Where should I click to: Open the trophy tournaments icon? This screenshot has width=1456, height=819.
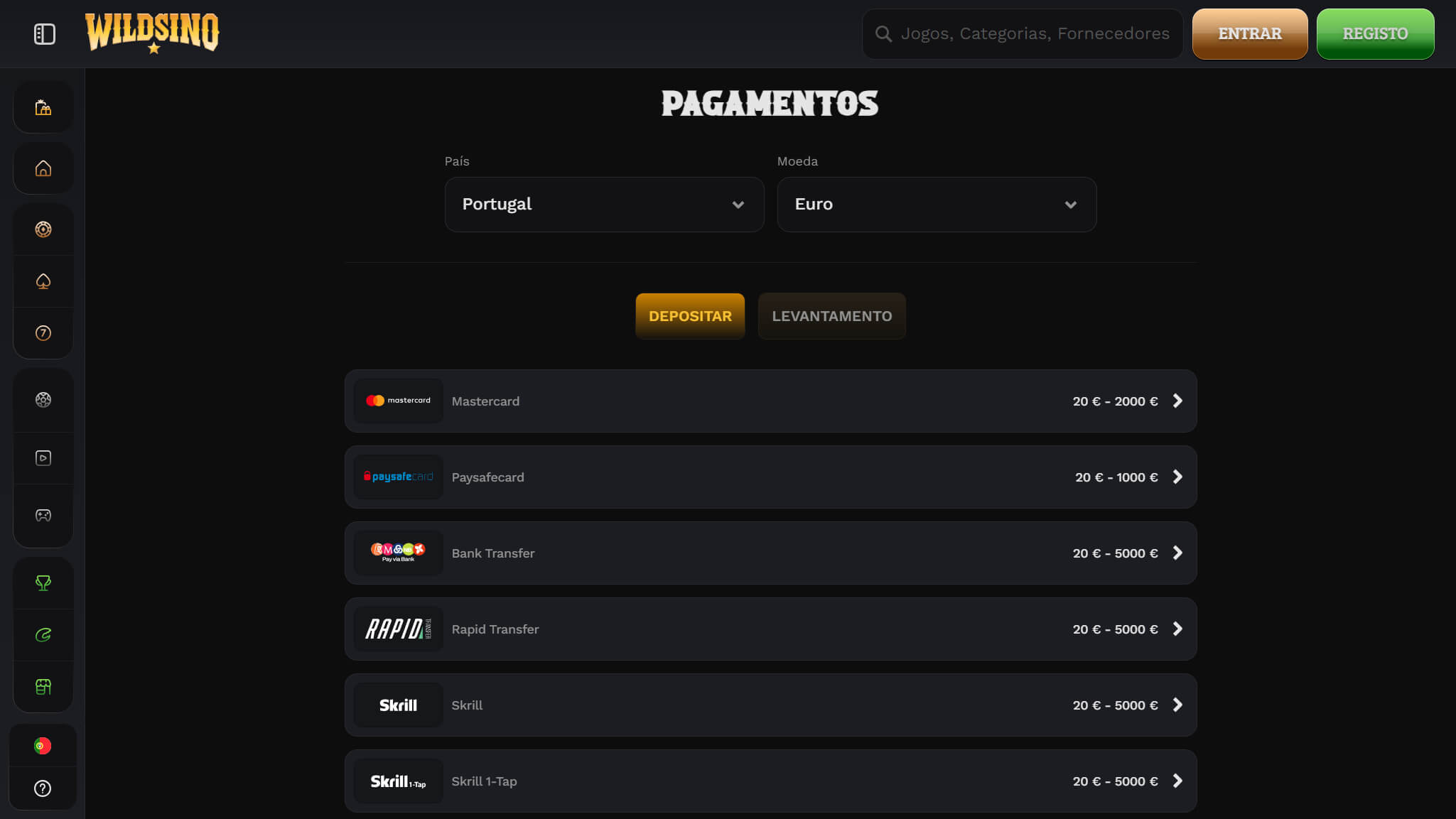43,583
